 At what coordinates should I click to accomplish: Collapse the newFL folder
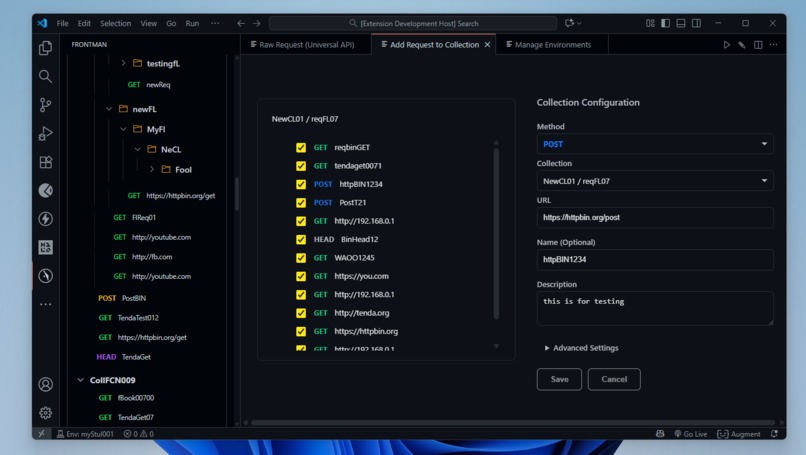[x=109, y=109]
